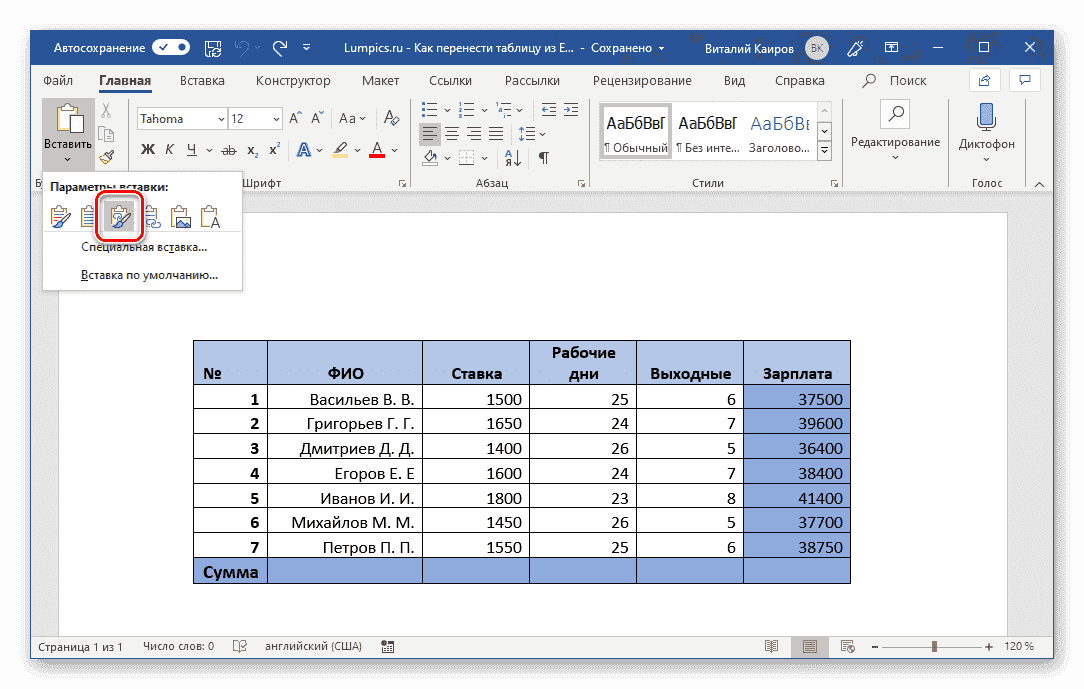
Task: Apply strikethrough formatting
Action: tap(229, 149)
